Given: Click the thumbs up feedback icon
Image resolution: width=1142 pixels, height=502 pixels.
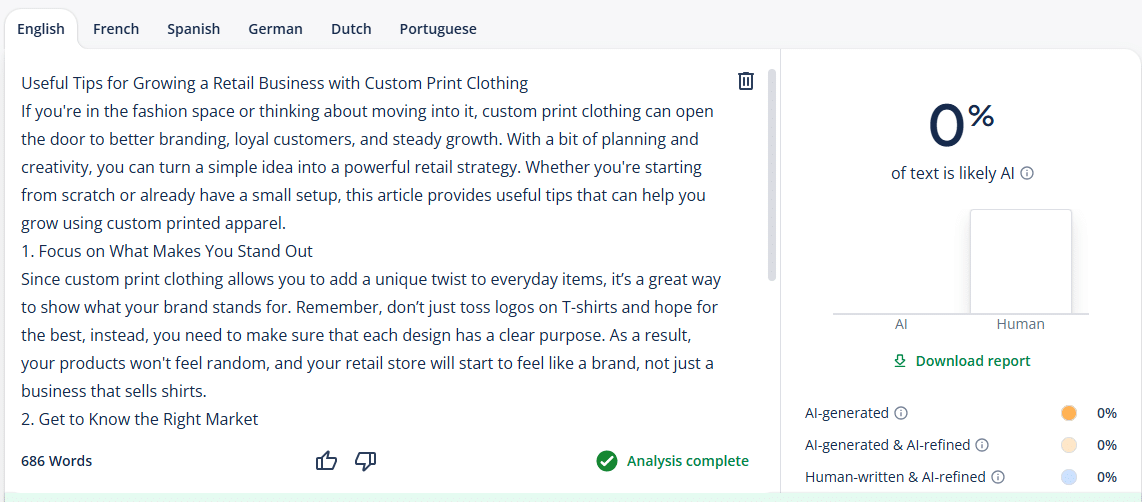Looking at the screenshot, I should 326,461.
